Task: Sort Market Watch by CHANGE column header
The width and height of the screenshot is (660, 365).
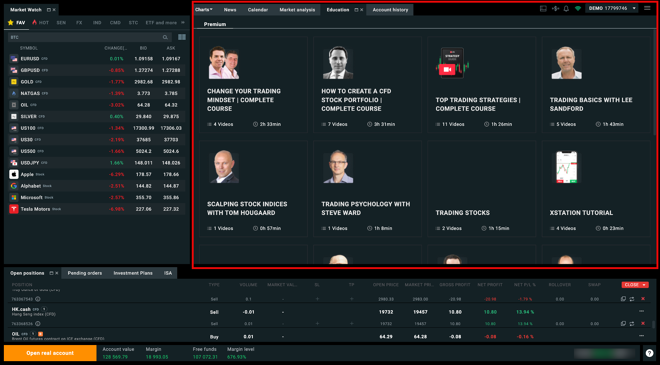Action: pyautogui.click(x=115, y=48)
